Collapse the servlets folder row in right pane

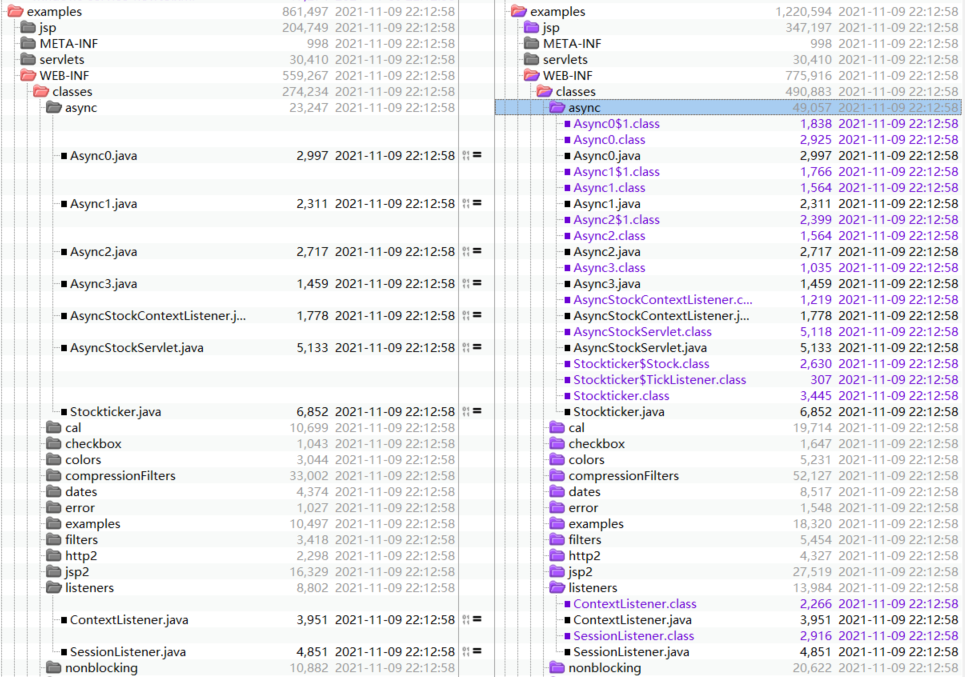[532, 60]
